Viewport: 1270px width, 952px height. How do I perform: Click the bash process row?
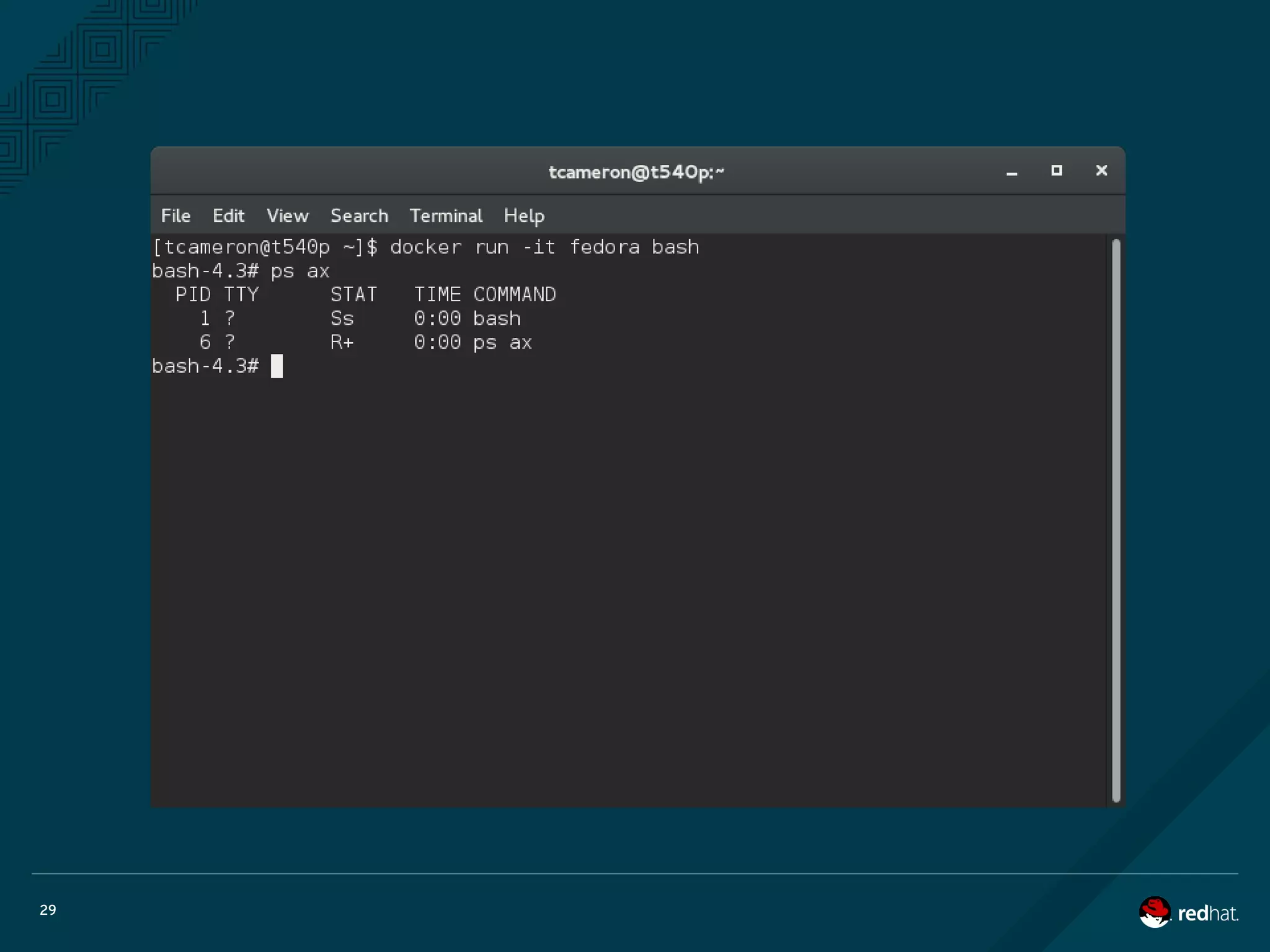click(360, 319)
